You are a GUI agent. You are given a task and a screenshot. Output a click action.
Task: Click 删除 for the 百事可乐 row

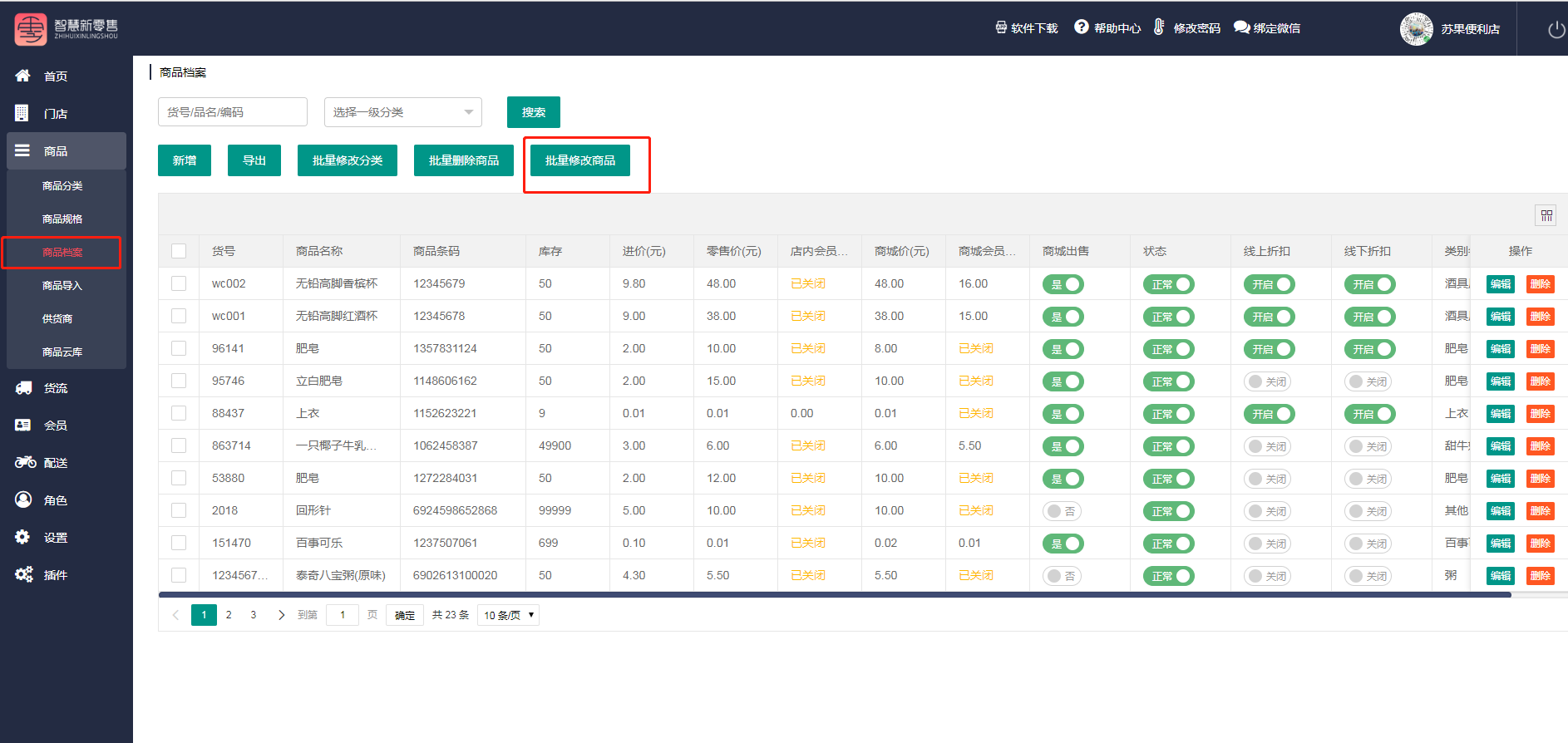point(1541,544)
